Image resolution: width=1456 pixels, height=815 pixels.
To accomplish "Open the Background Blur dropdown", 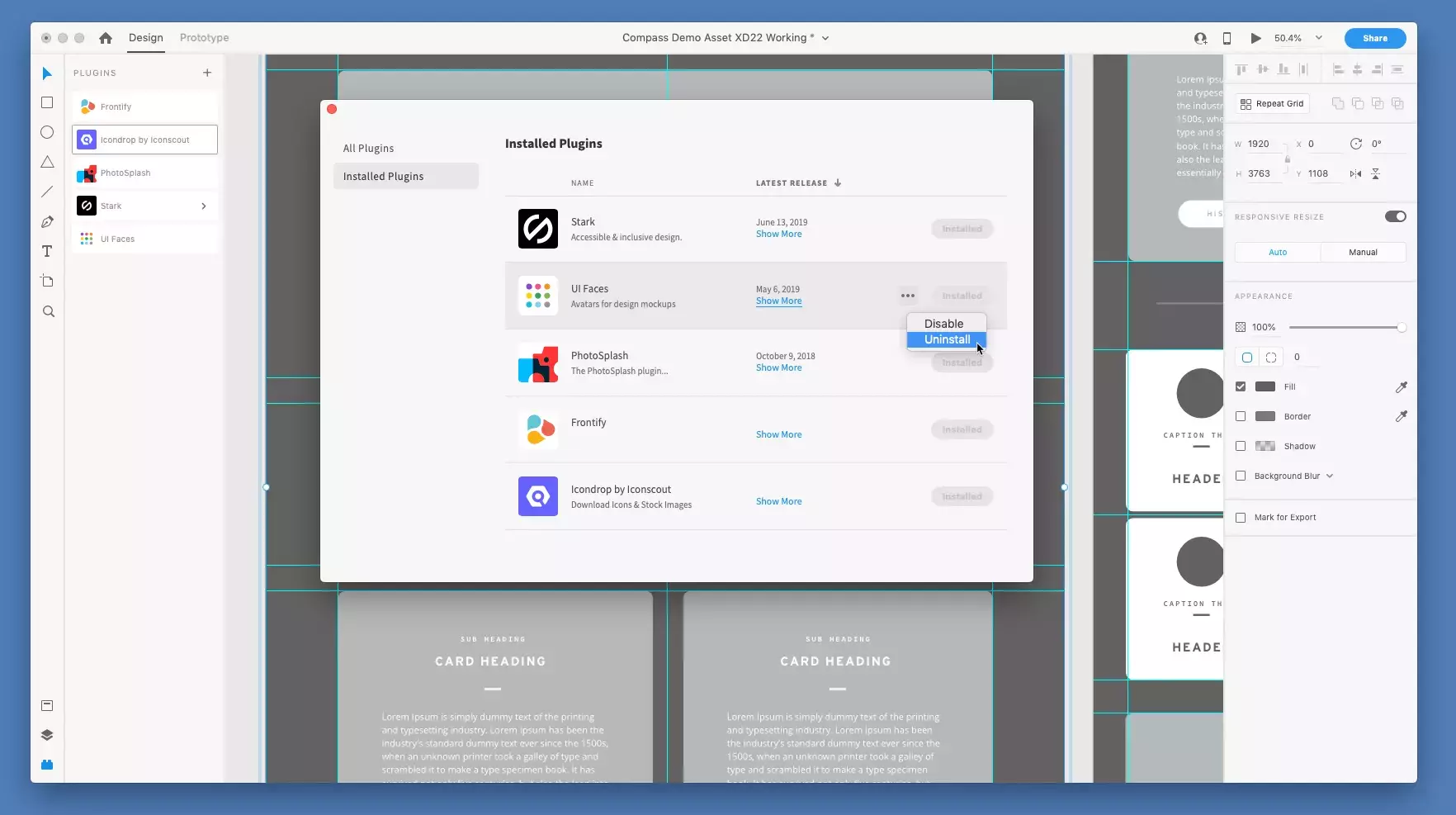I will pos(1330,476).
